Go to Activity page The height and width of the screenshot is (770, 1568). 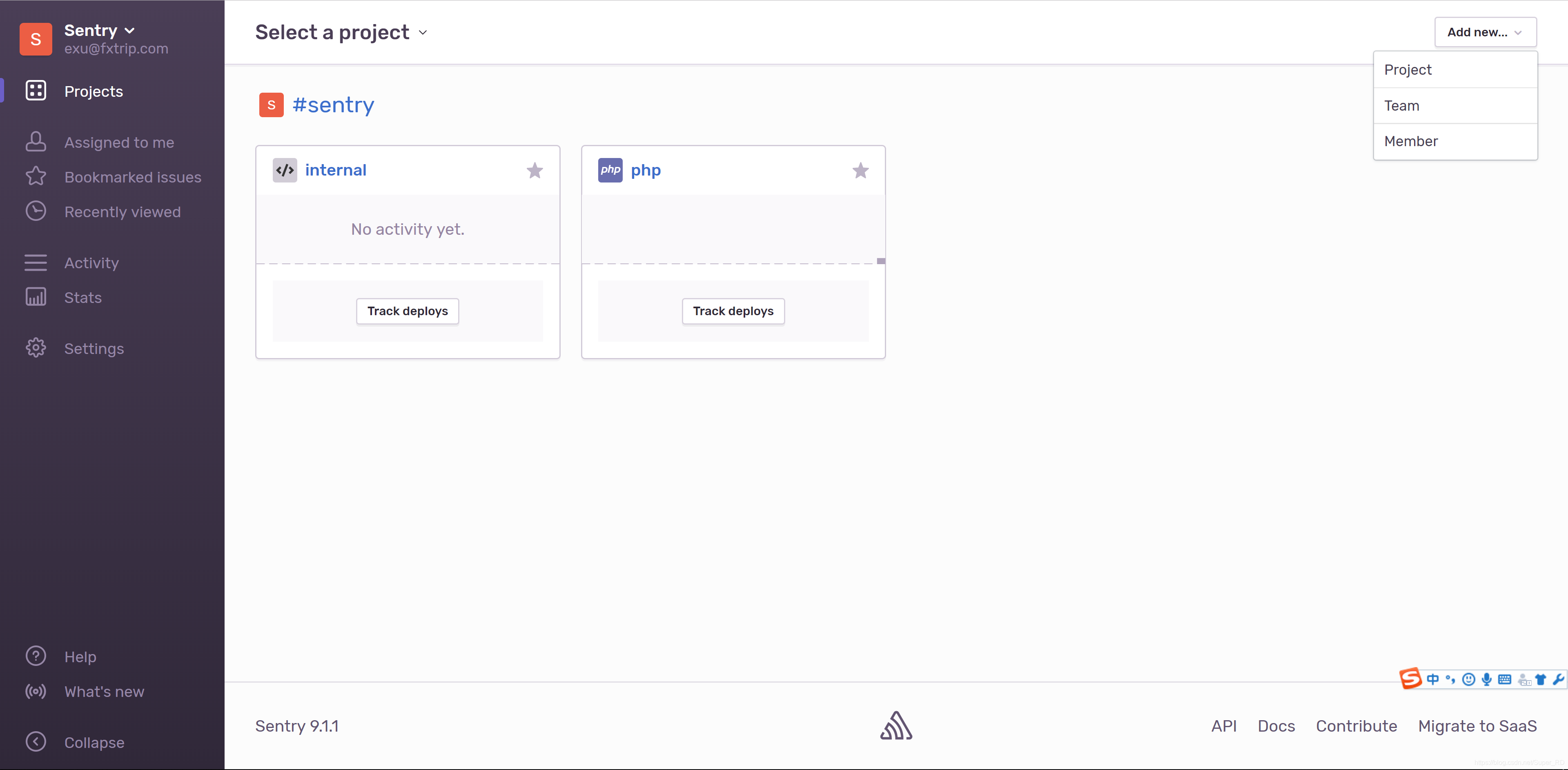[x=91, y=263]
